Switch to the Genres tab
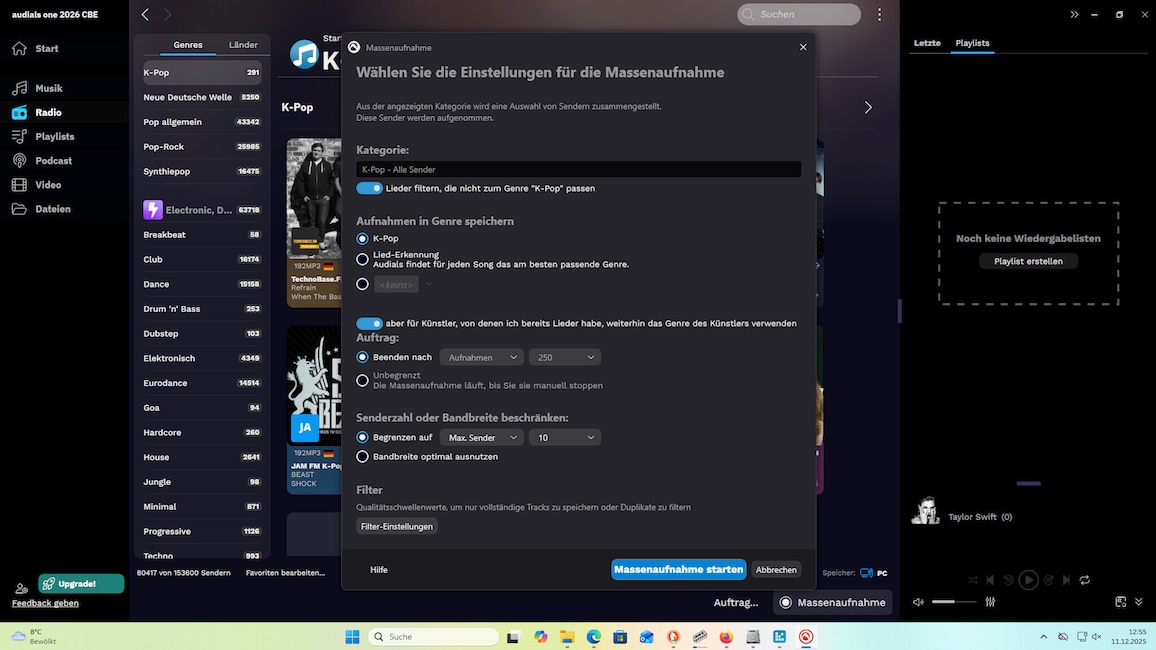1156x650 pixels. 188,45
